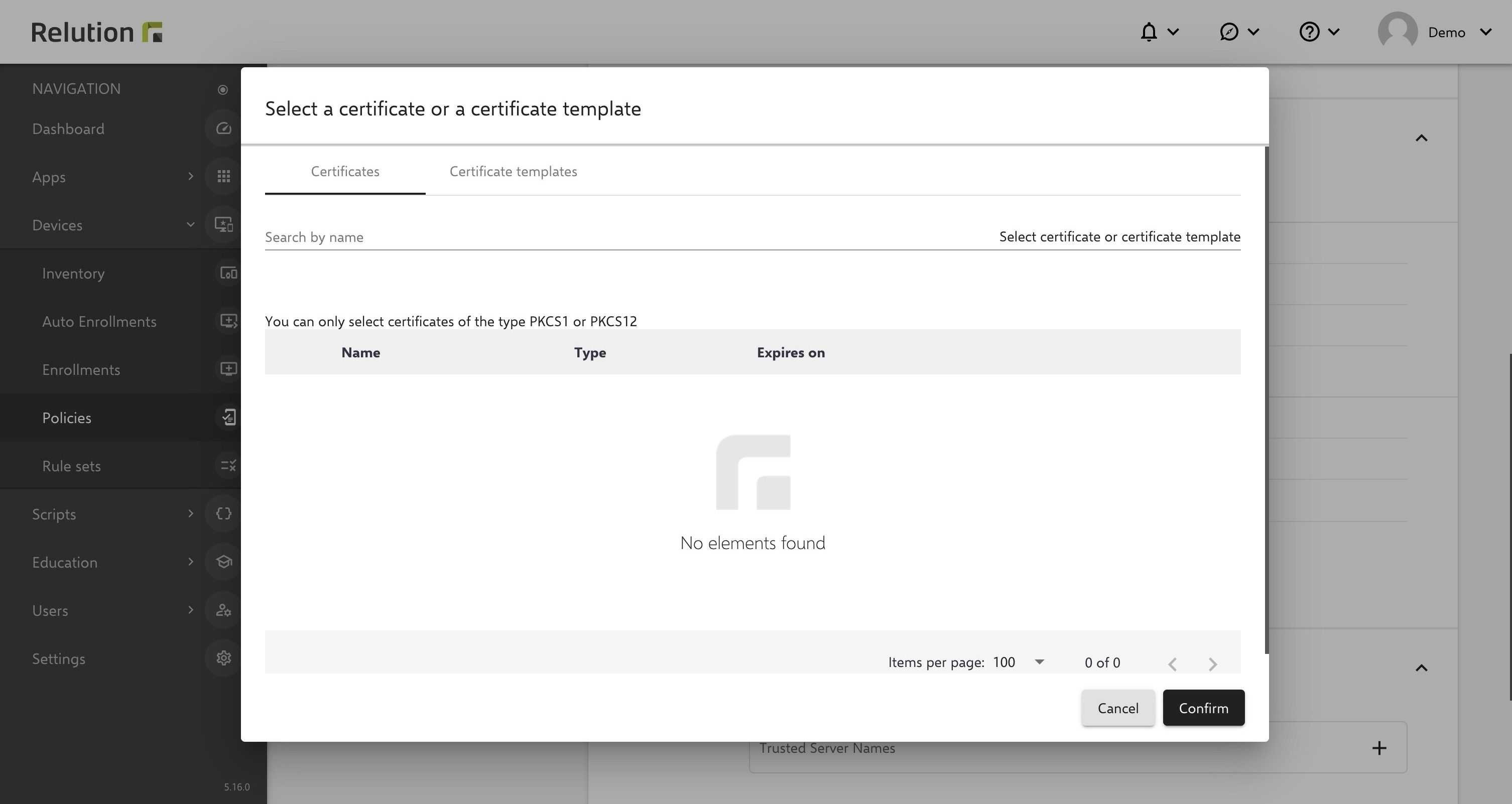This screenshot has height=804, width=1512.
Task: Sort by the Expires on column header
Action: (791, 352)
